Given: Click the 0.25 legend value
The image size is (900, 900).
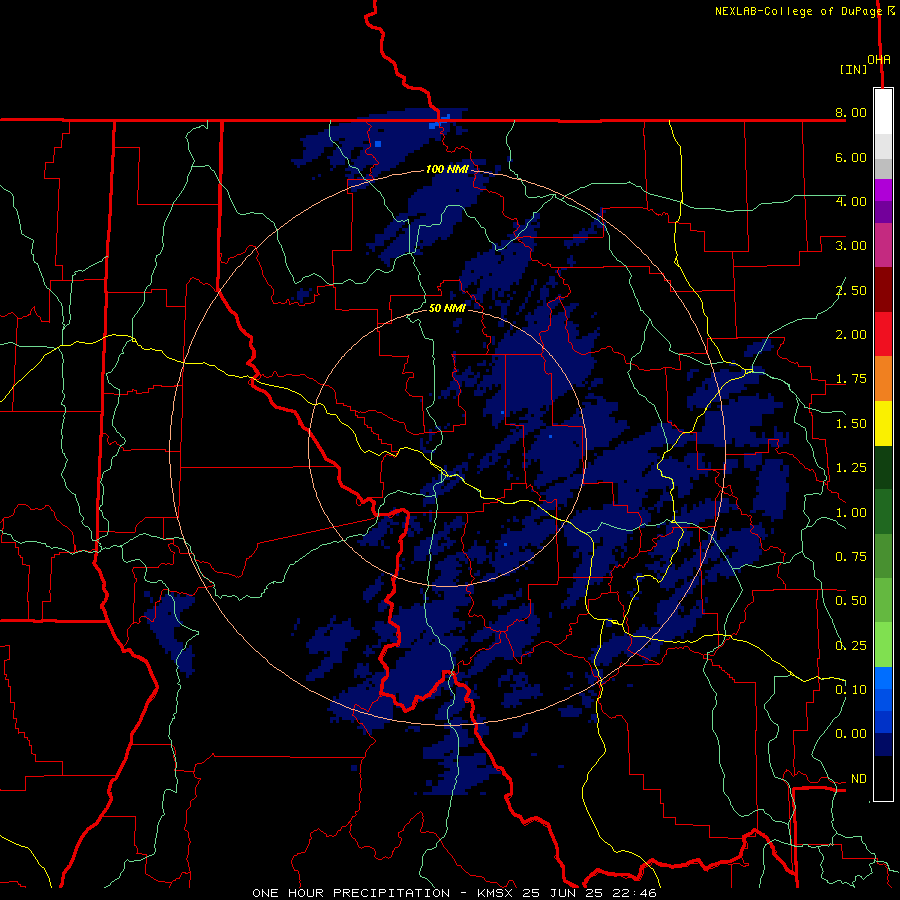Looking at the screenshot, I should (851, 646).
